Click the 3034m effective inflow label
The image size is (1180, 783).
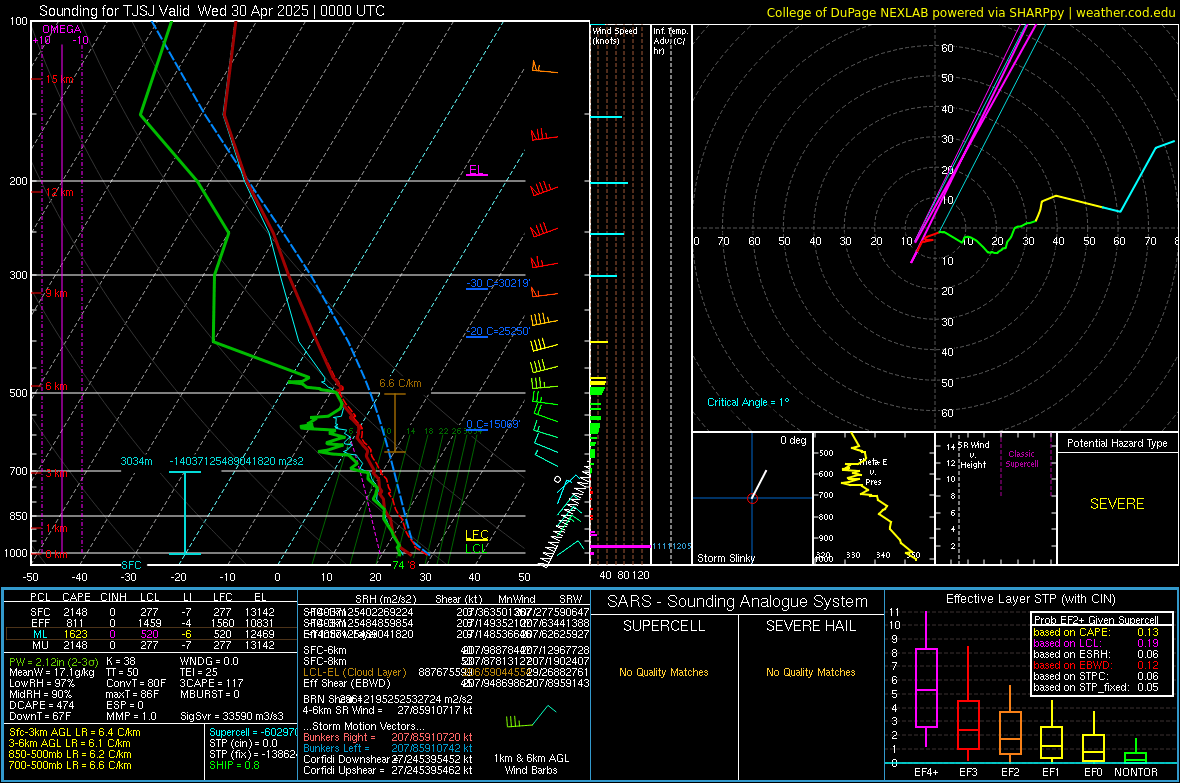point(136,462)
